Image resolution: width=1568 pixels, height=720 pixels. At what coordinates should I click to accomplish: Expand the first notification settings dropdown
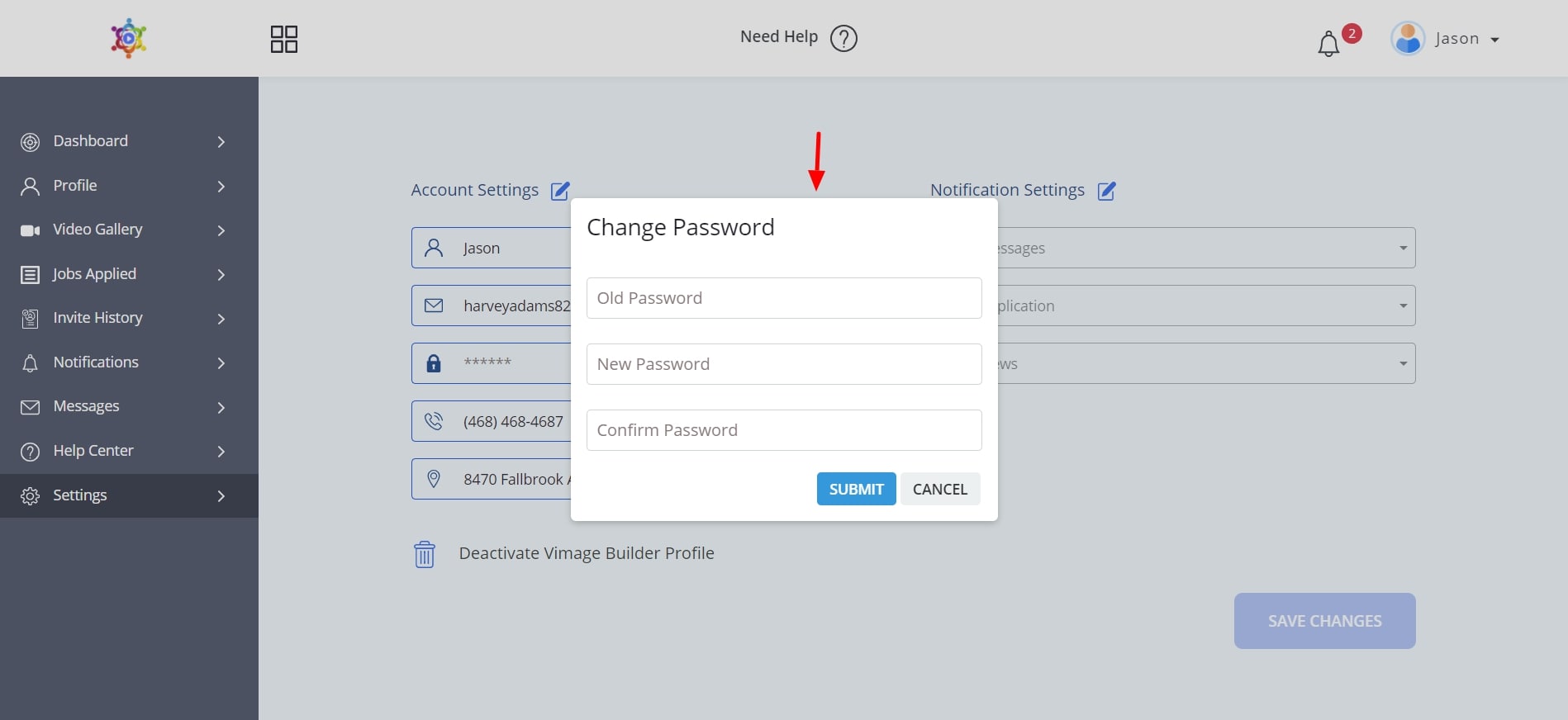coord(1402,248)
